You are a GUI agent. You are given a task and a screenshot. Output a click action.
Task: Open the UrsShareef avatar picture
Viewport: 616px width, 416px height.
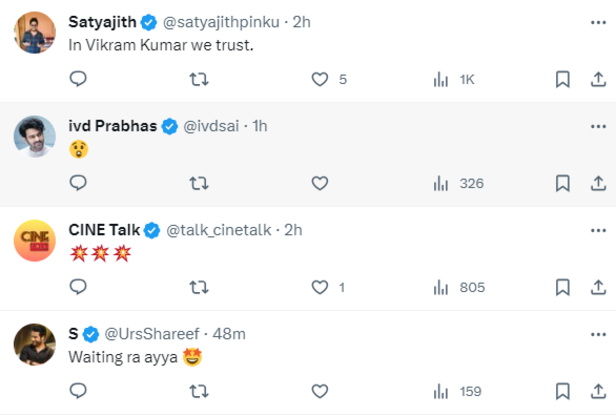(35, 344)
